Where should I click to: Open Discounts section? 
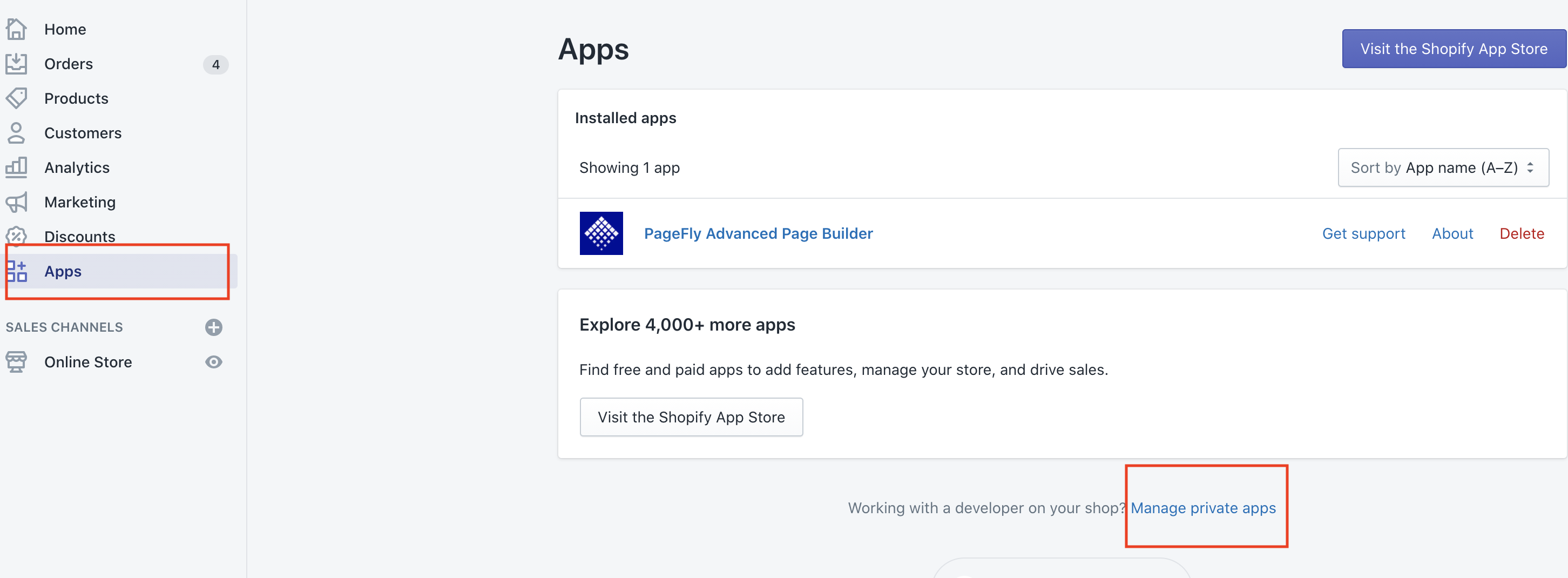click(80, 236)
